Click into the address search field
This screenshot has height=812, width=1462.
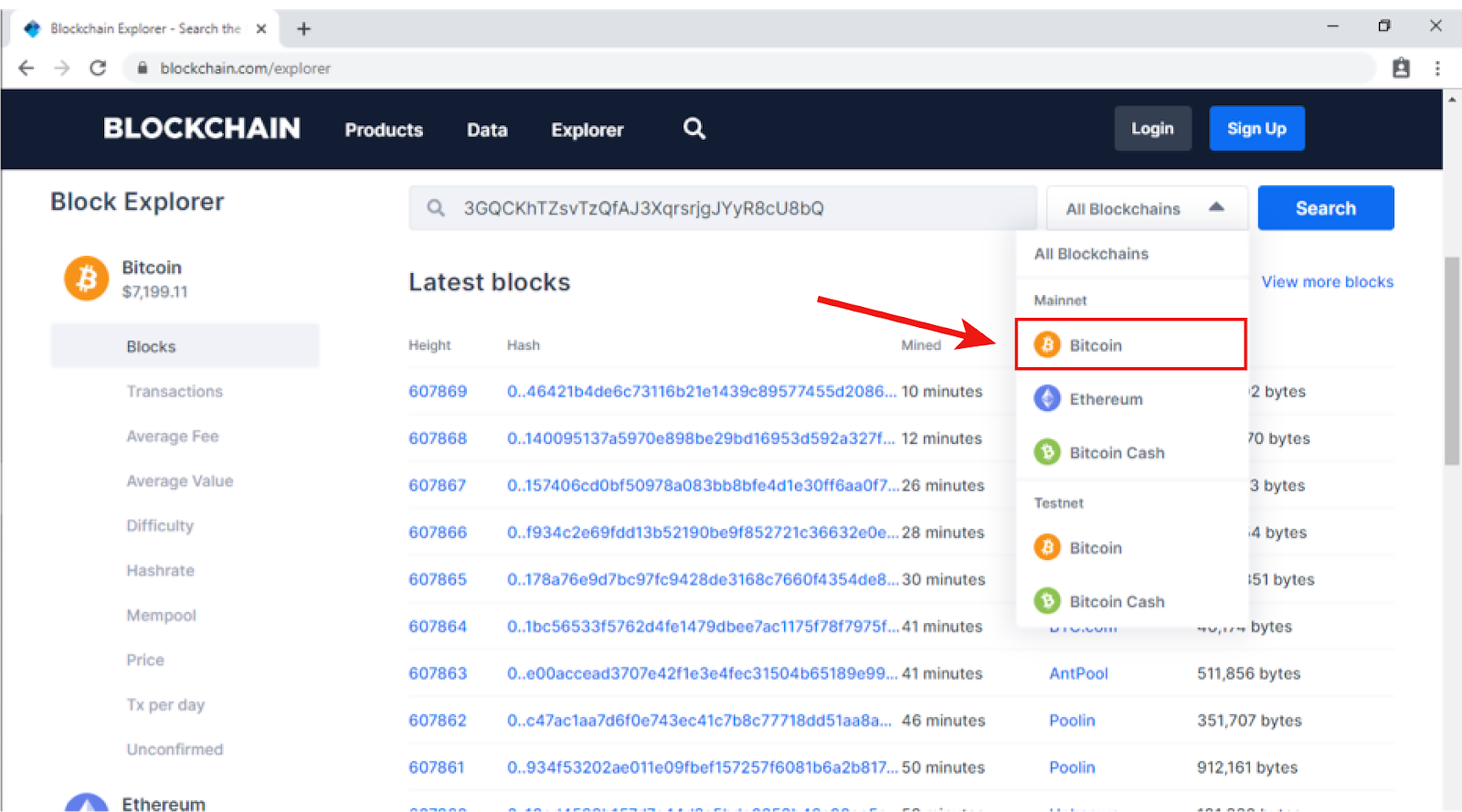point(723,208)
